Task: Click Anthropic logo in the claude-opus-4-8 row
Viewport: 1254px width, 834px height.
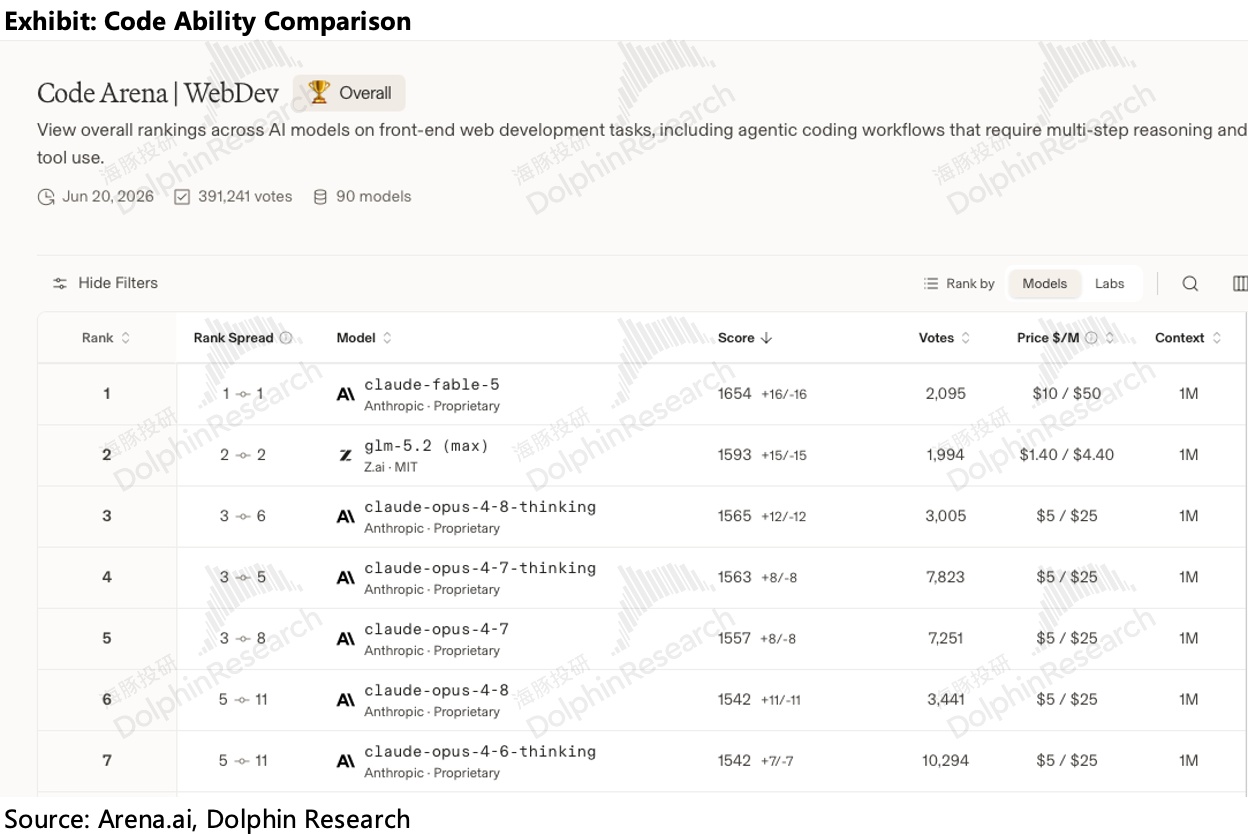Action: pos(345,700)
